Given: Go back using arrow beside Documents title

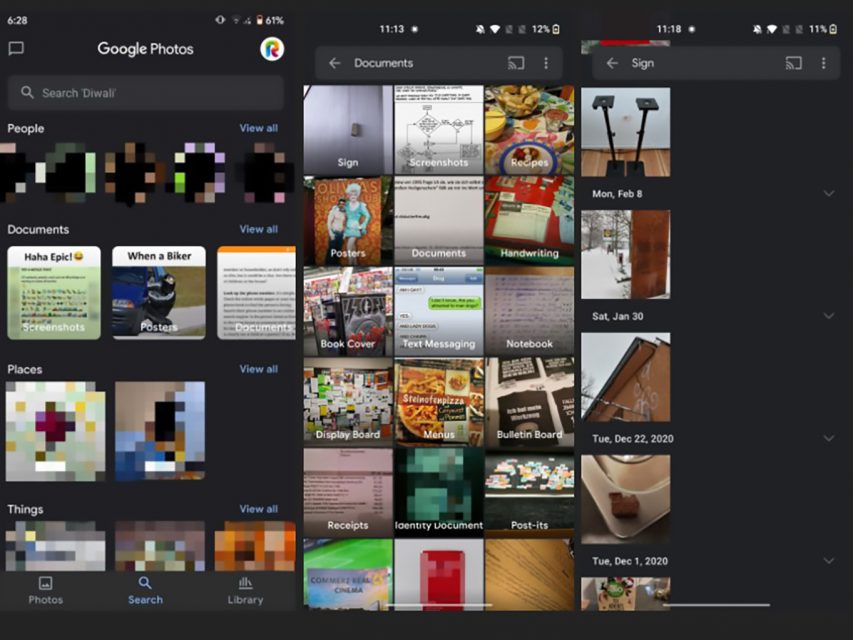Looking at the screenshot, I should coord(334,63).
